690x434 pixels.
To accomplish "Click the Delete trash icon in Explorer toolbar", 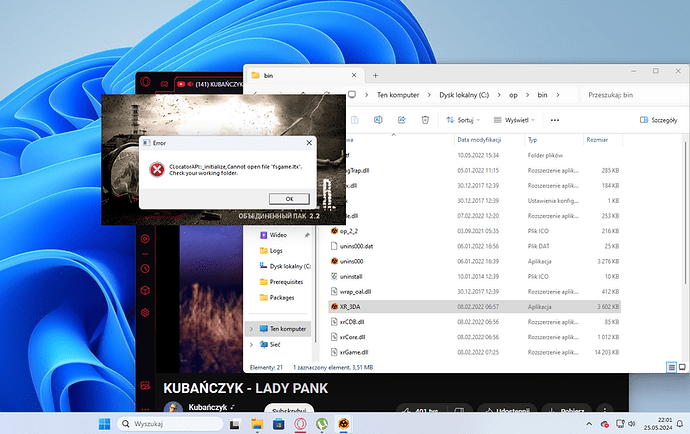I will [426, 119].
